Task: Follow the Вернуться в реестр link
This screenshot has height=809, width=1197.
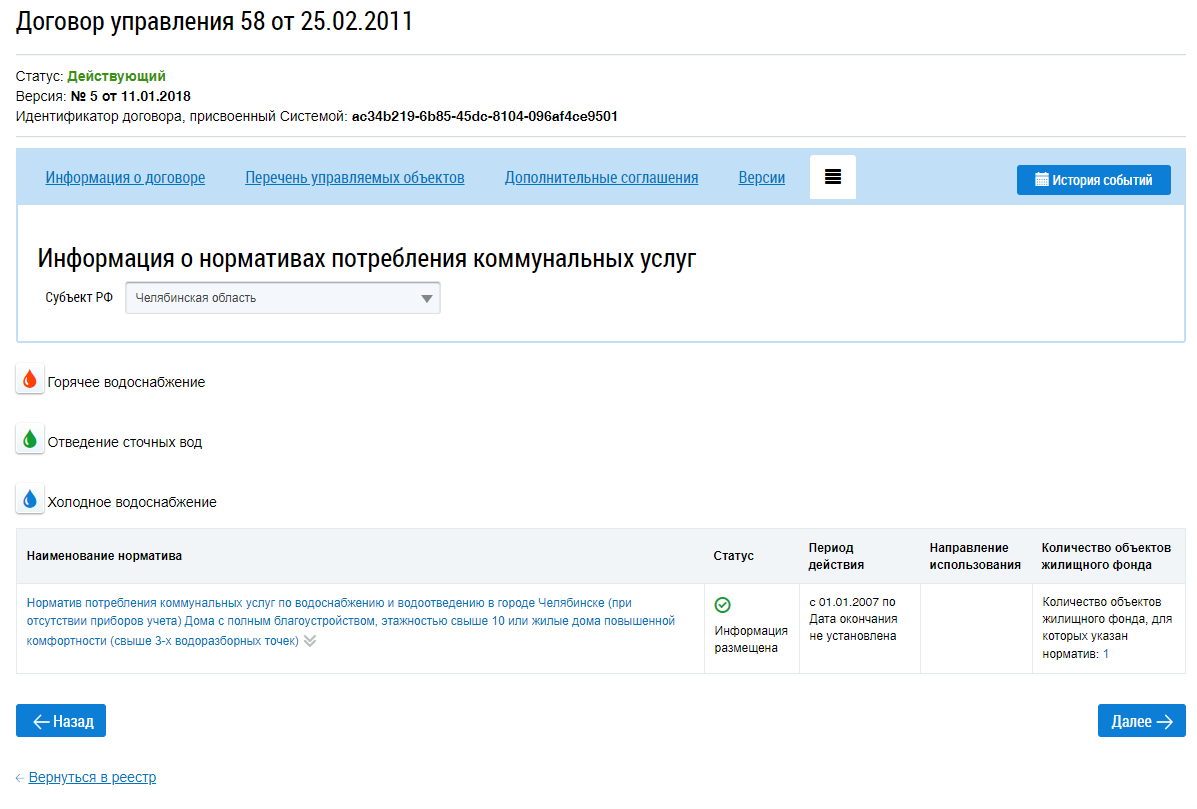Action: pyautogui.click(x=92, y=777)
